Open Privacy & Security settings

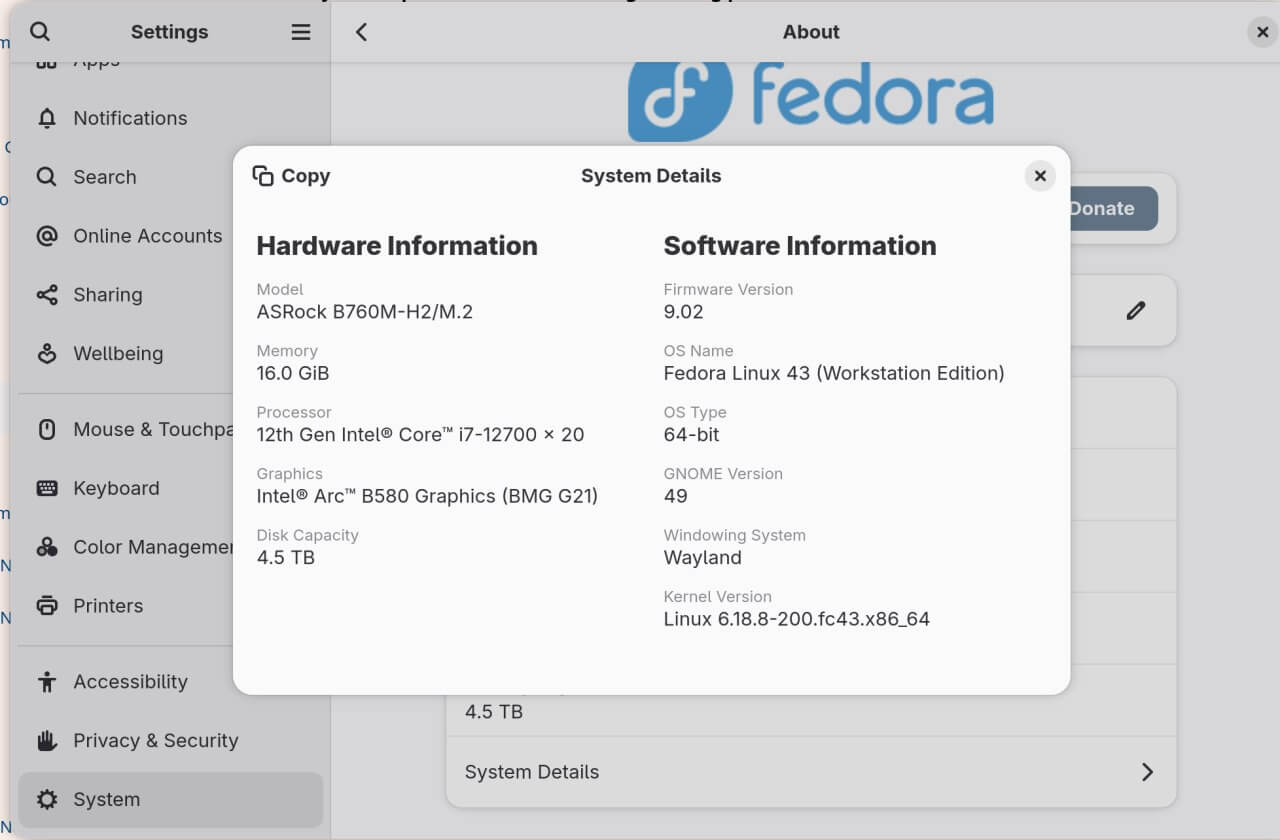coord(155,741)
